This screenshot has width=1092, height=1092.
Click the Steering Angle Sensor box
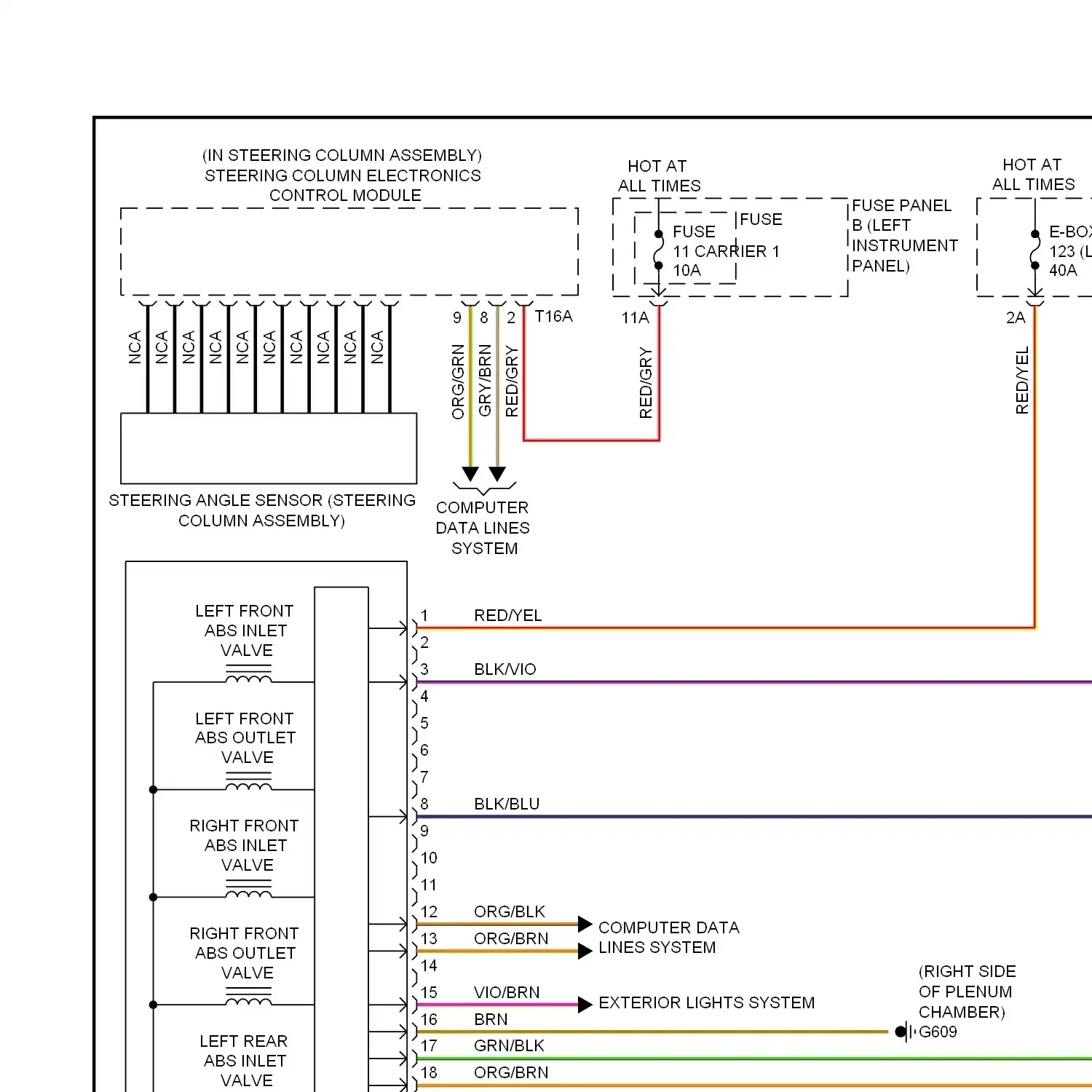pyautogui.click(x=269, y=448)
